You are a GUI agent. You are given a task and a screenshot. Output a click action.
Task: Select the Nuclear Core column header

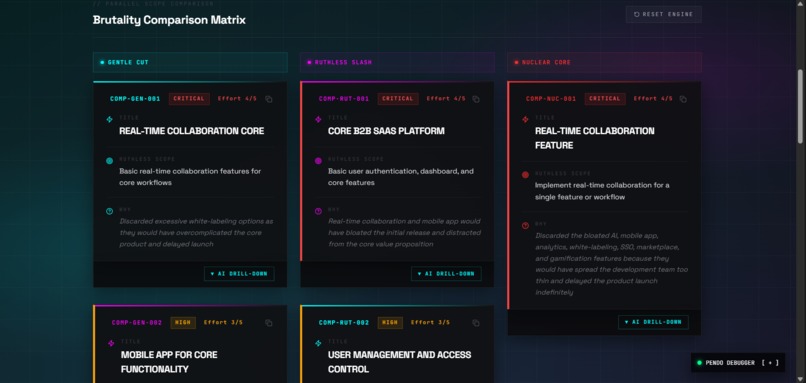604,62
